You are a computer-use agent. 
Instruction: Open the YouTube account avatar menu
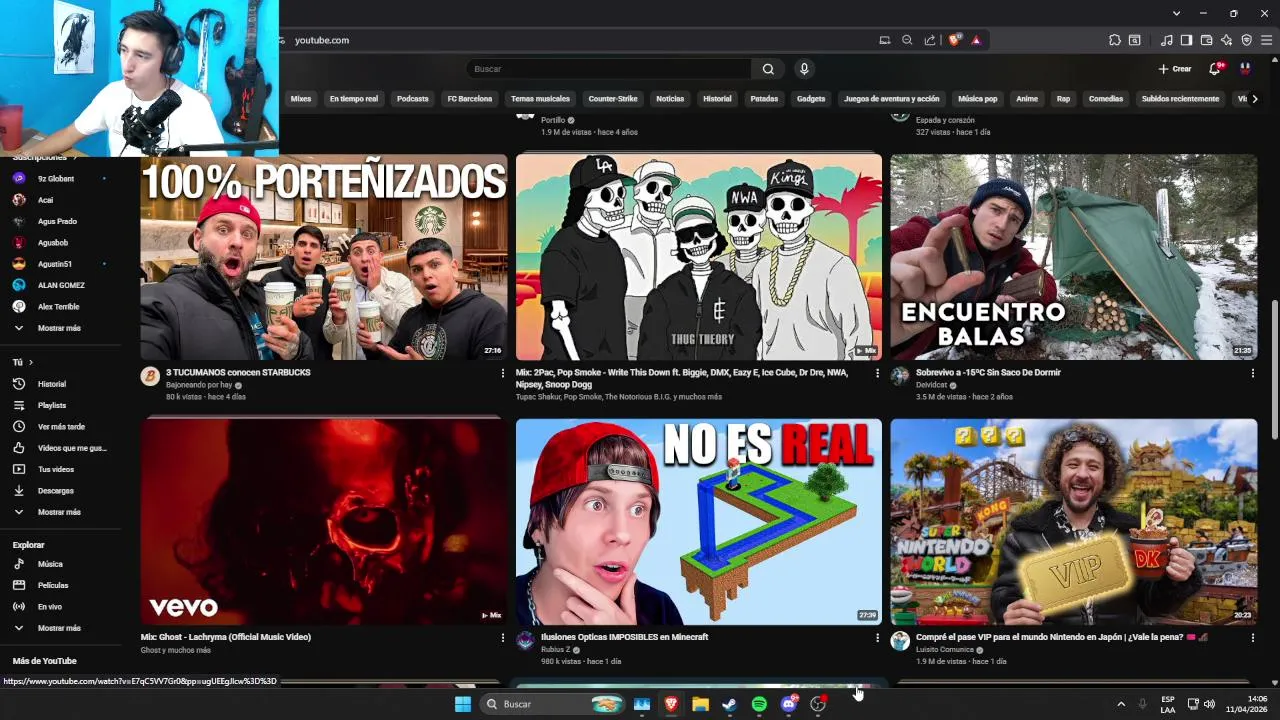tap(1245, 69)
